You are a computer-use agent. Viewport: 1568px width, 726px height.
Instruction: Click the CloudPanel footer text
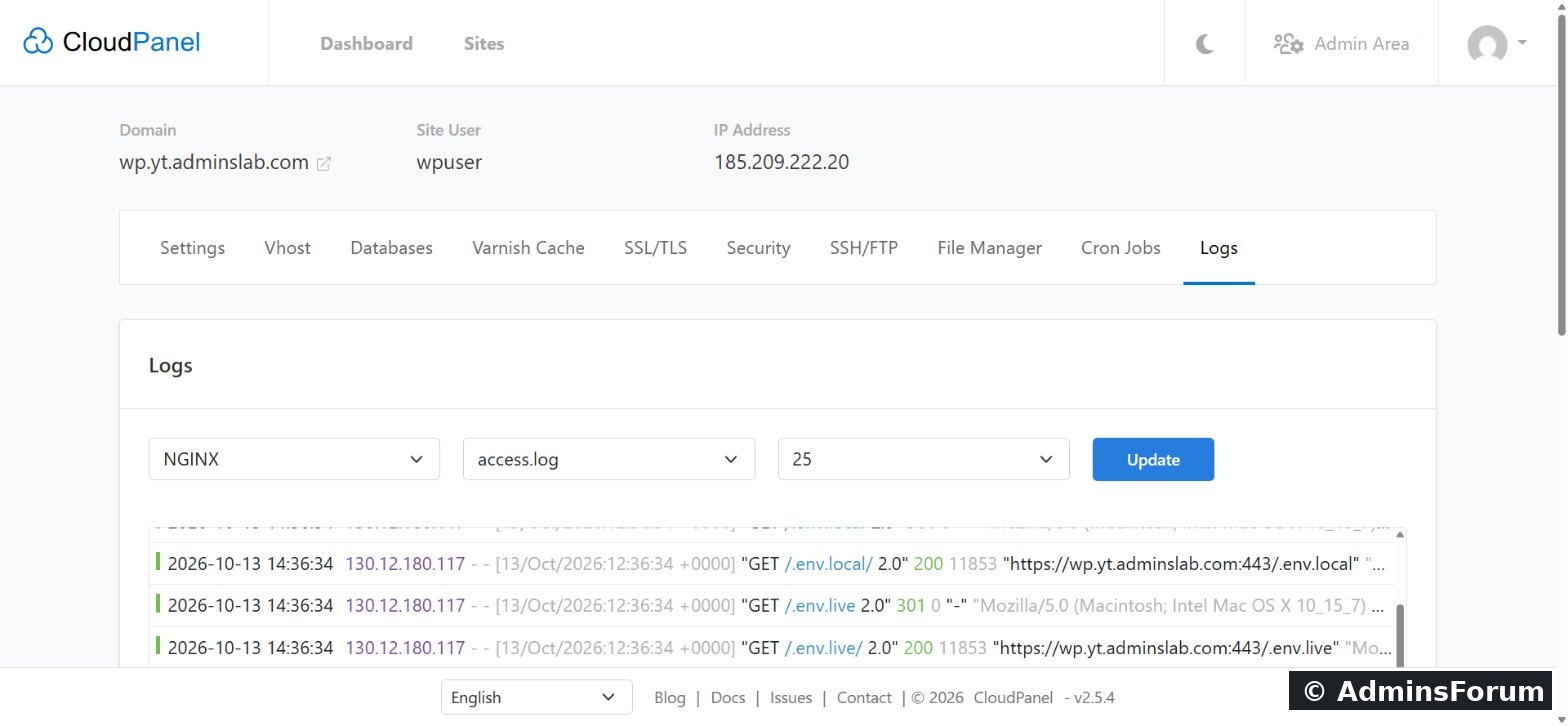click(x=1013, y=698)
